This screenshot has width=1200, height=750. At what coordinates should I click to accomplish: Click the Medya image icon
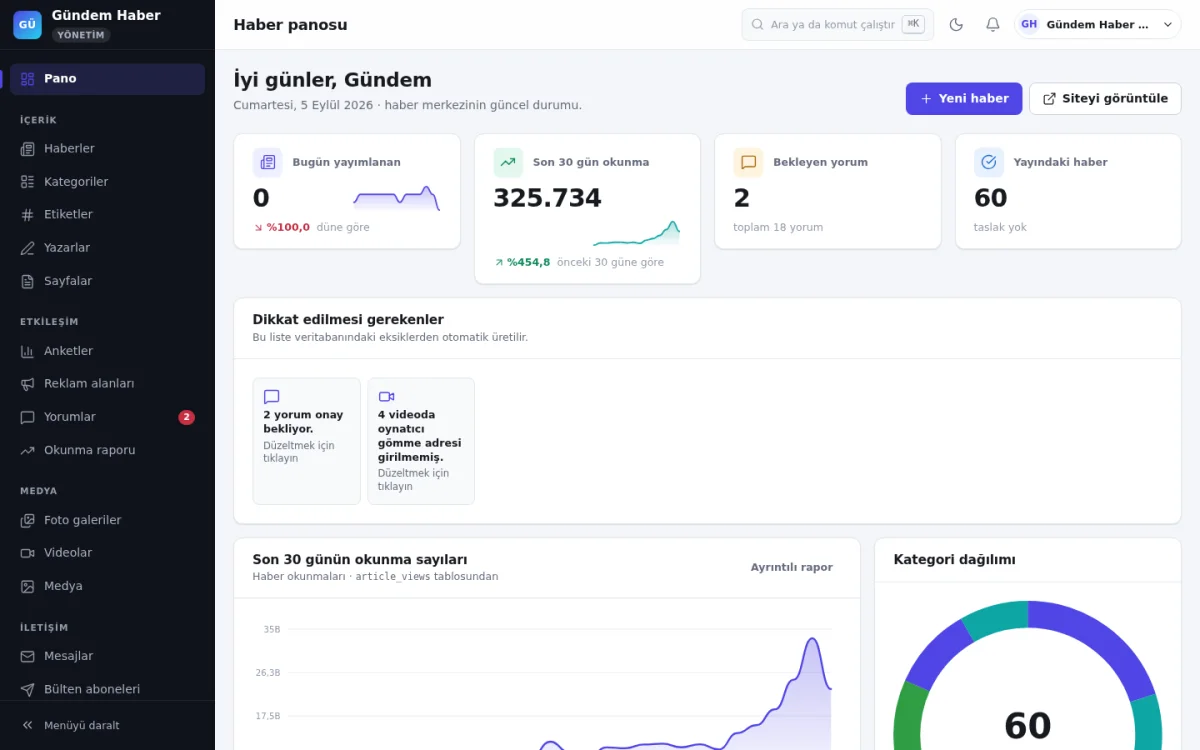click(27, 586)
